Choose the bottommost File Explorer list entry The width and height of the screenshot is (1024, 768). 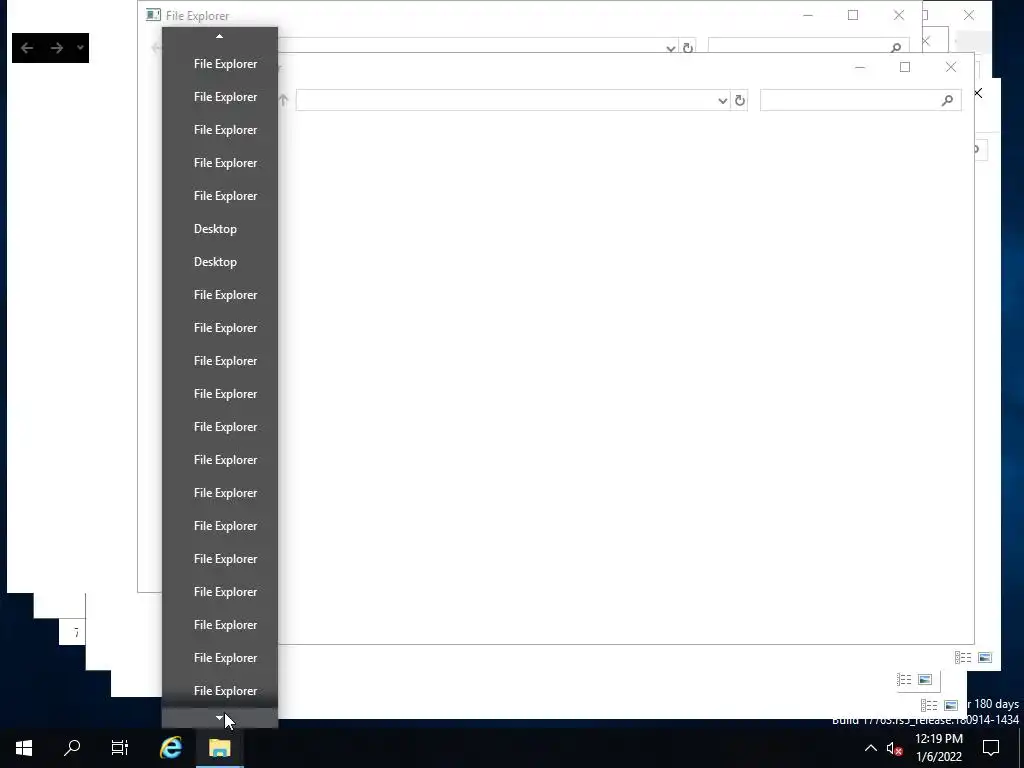tap(219, 691)
